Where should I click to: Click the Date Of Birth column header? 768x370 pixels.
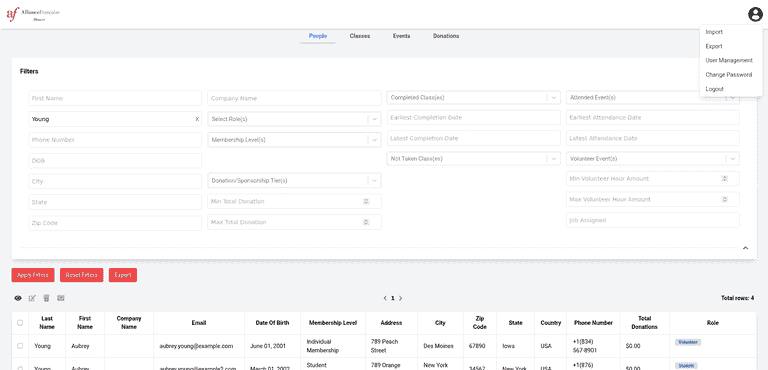click(272, 323)
